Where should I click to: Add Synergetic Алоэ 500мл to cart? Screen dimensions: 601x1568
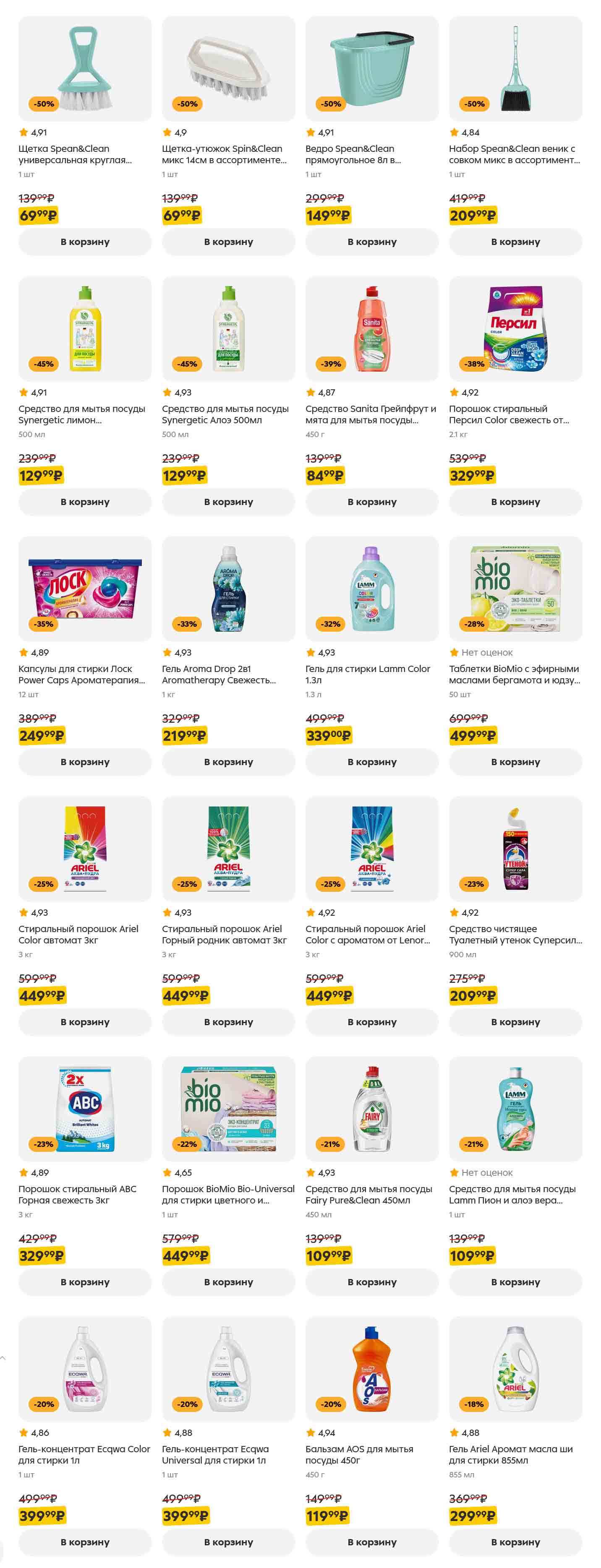click(x=228, y=502)
